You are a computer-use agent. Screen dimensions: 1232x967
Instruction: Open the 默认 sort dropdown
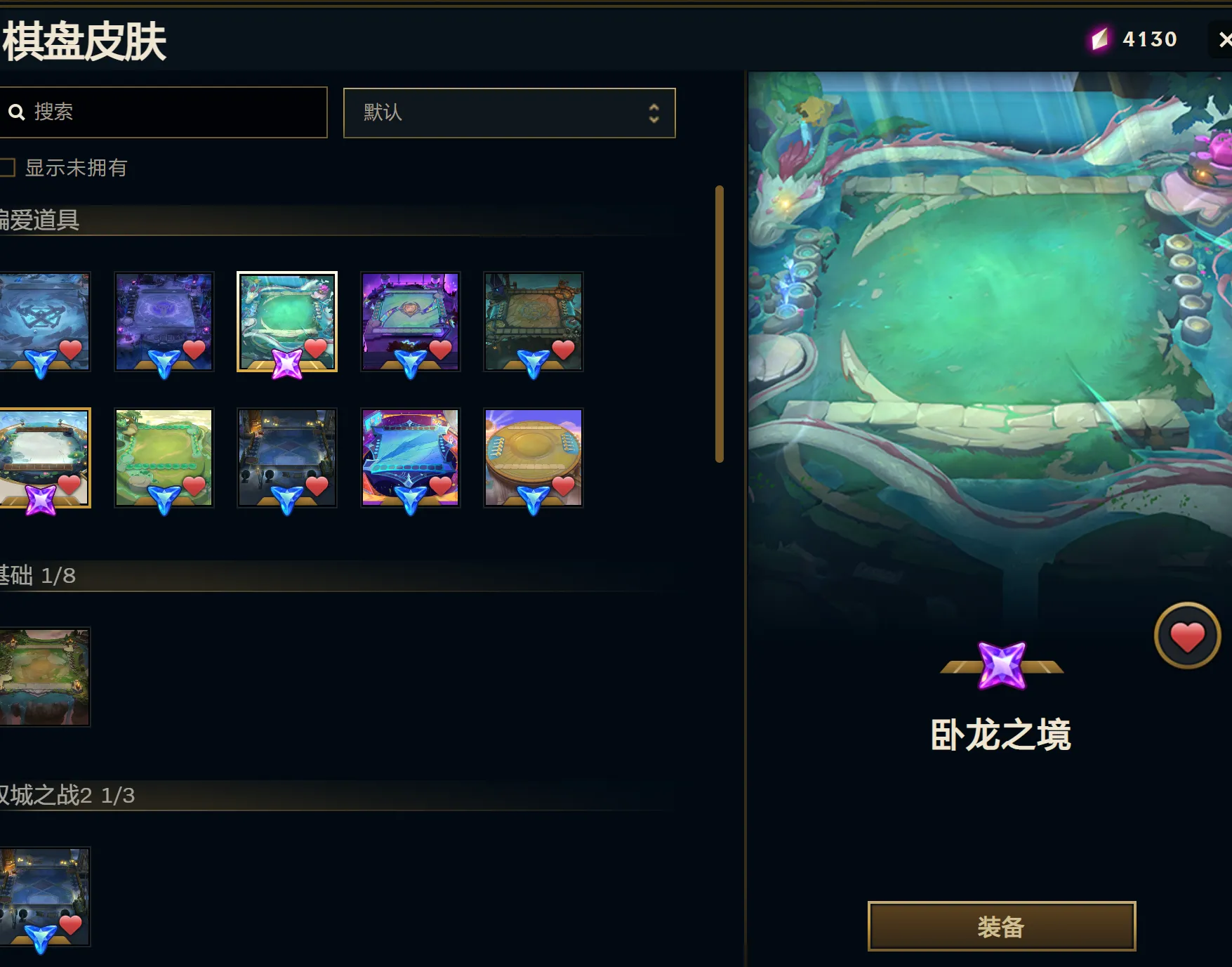[x=510, y=112]
